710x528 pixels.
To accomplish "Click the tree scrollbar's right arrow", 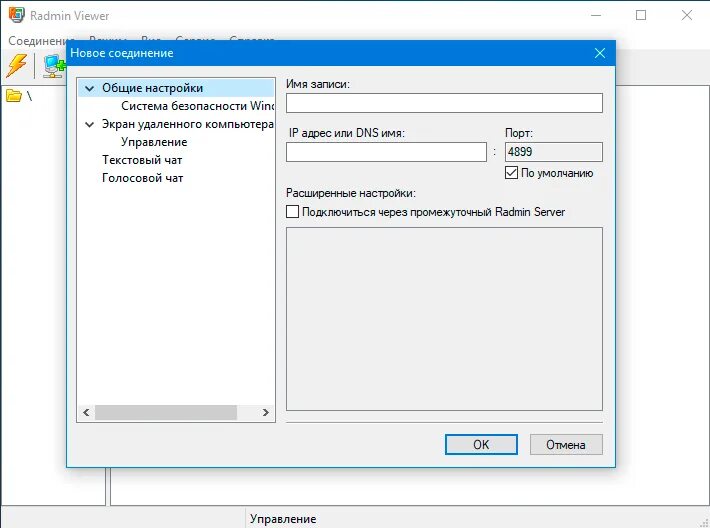I will pos(266,413).
